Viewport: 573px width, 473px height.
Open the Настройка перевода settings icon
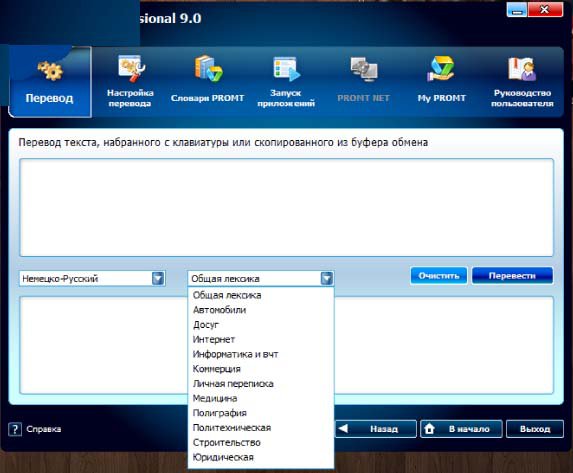pyautogui.click(x=131, y=68)
